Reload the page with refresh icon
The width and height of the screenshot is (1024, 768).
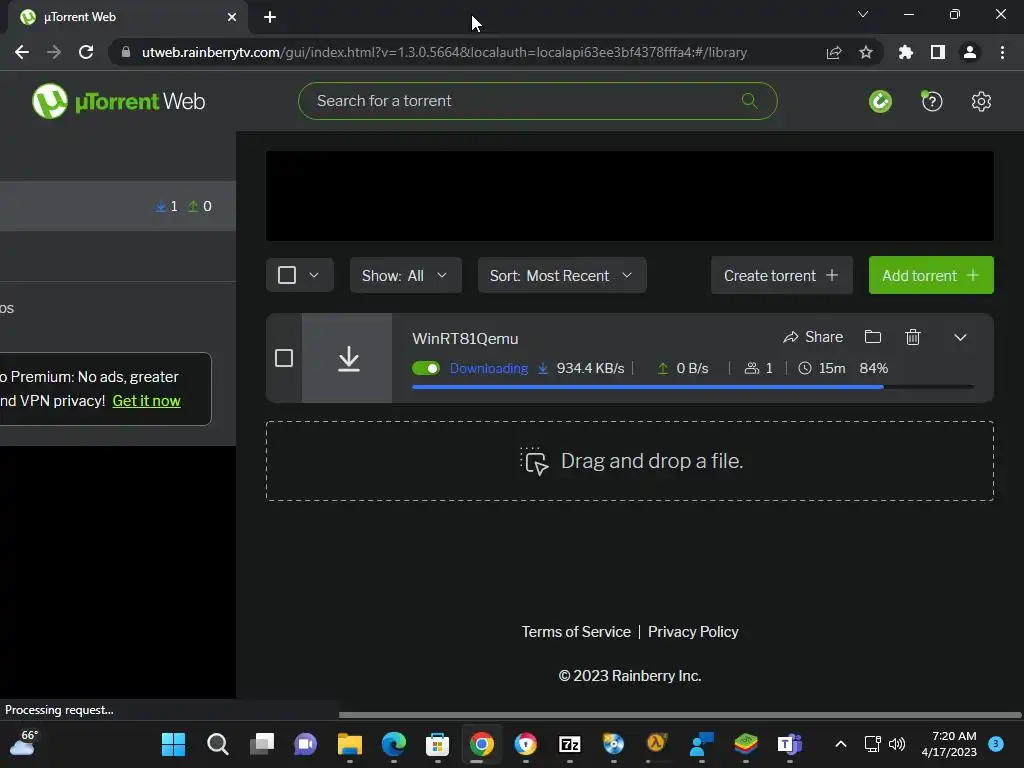coord(86,52)
